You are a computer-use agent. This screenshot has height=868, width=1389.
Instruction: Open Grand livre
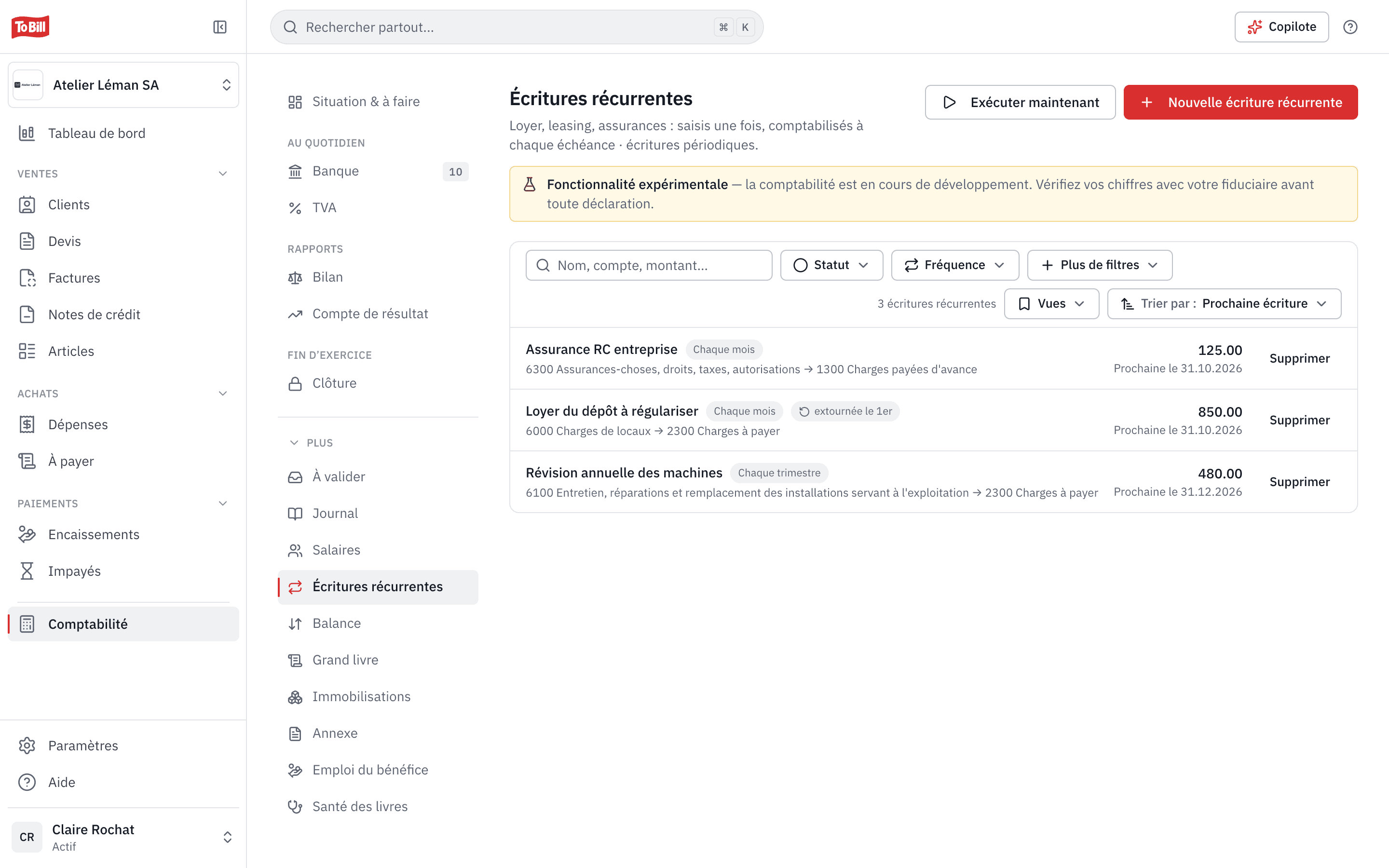pos(378,660)
